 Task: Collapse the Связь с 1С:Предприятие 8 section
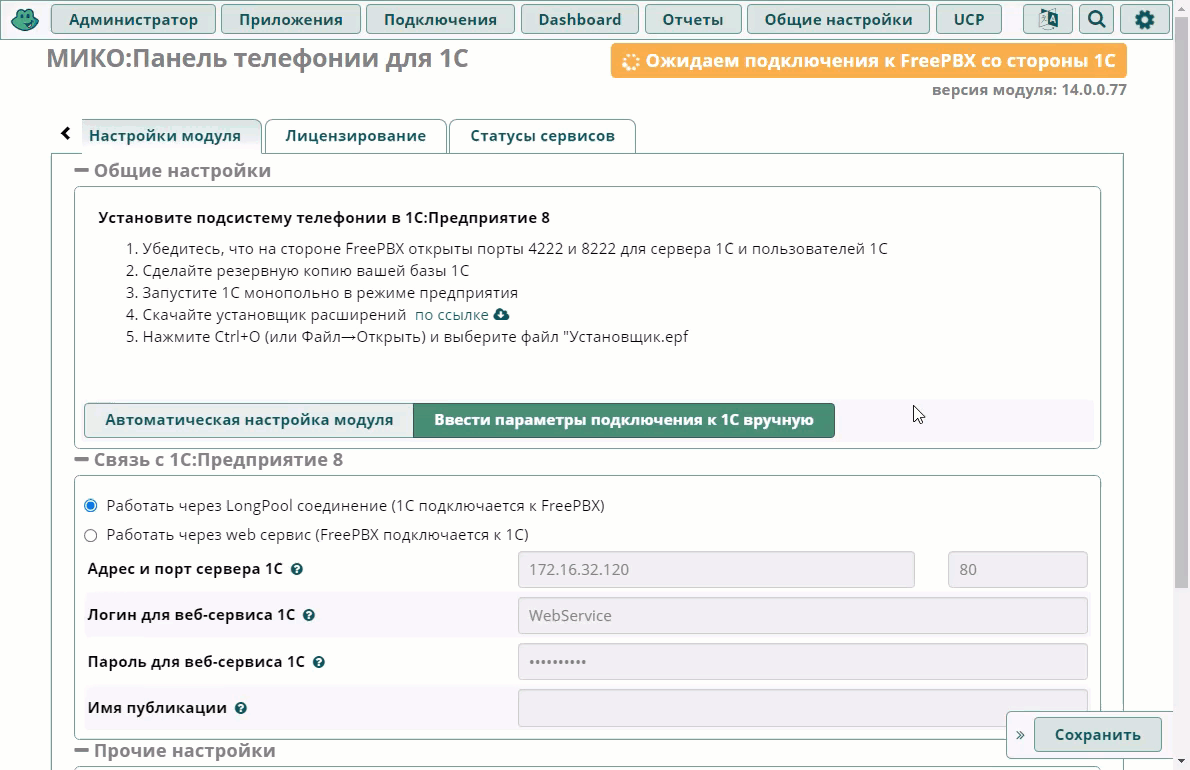(x=83, y=460)
